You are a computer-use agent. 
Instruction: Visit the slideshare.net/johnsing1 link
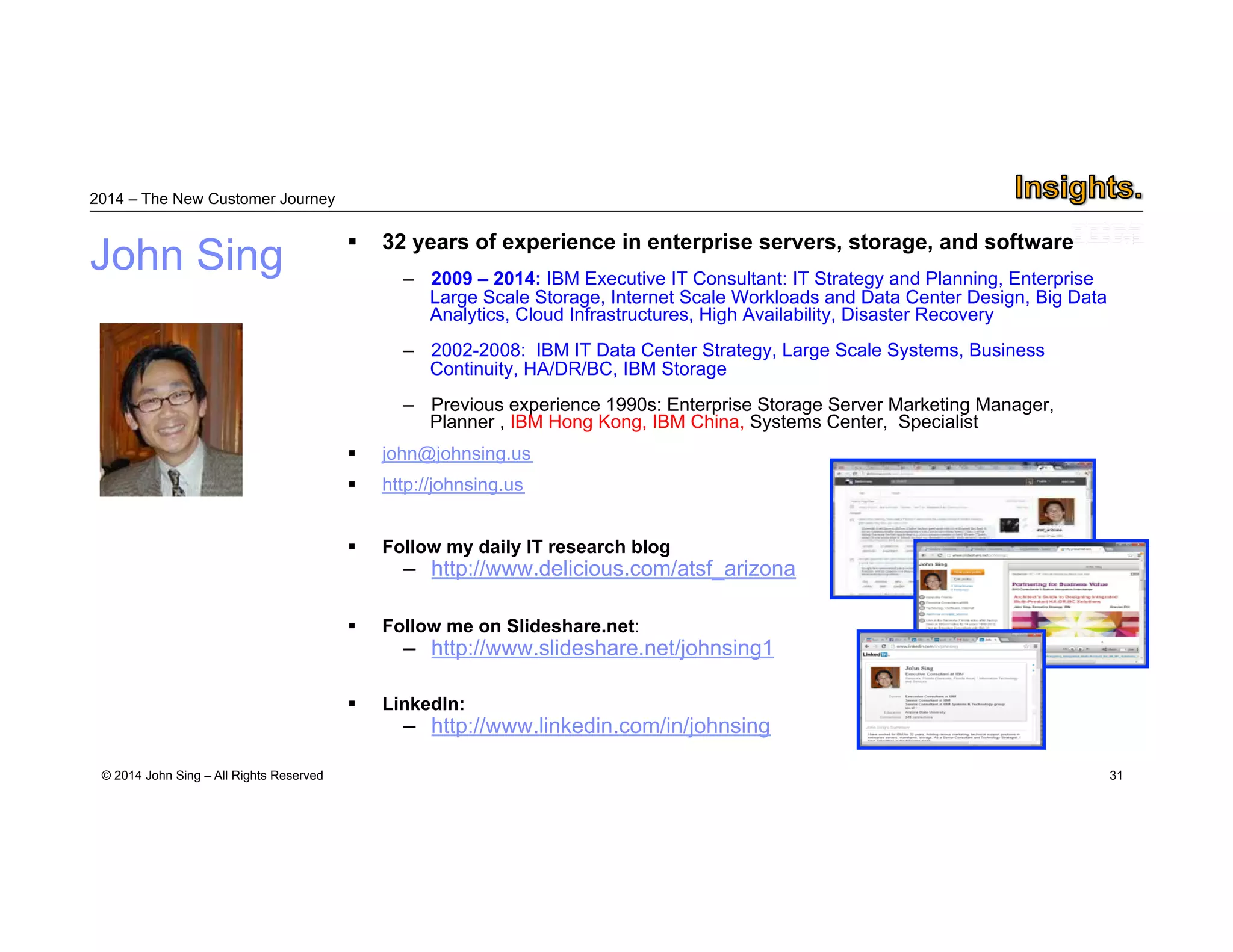click(602, 648)
